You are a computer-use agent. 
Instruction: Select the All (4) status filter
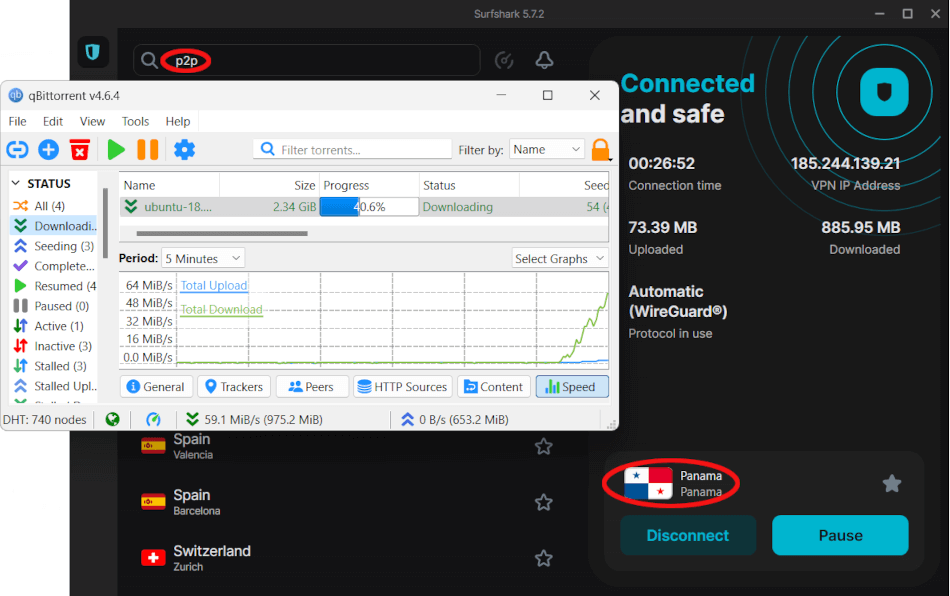pyautogui.click(x=53, y=206)
